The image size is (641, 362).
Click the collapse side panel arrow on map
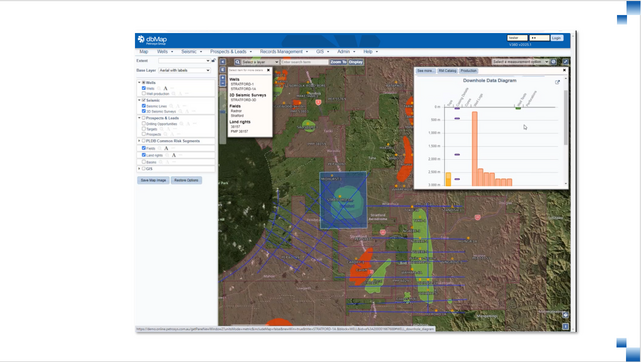(223, 62)
